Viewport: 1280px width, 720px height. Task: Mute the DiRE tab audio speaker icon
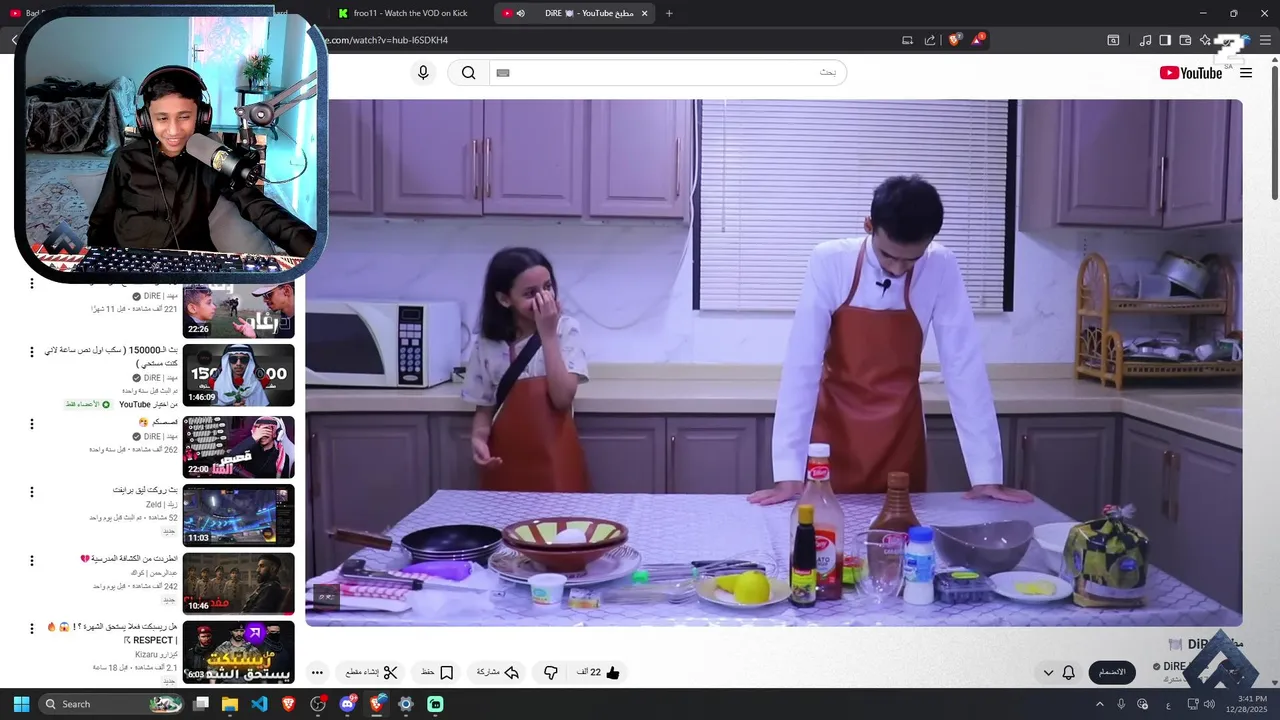[x=521, y=13]
